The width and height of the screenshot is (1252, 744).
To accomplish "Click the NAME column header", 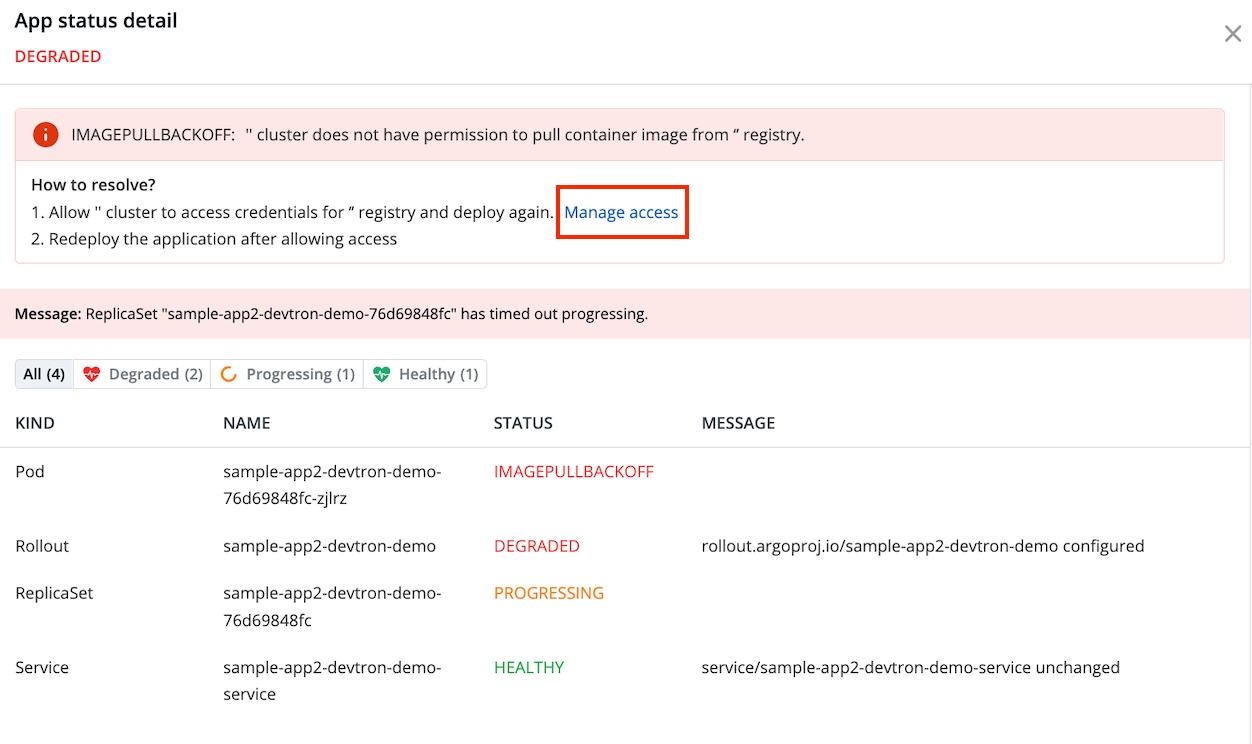I will pos(247,423).
